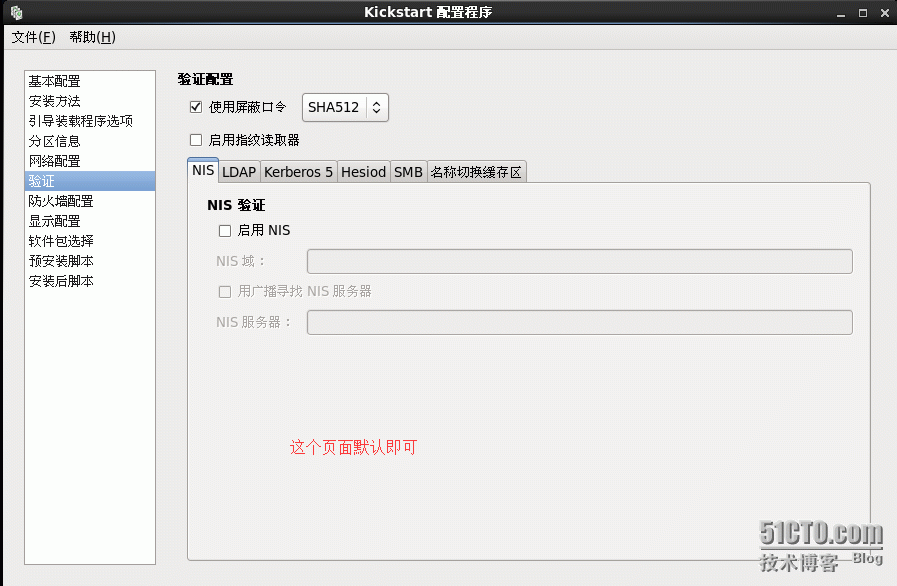Switch to the LDAP tab
The height and width of the screenshot is (586, 897).
[239, 172]
